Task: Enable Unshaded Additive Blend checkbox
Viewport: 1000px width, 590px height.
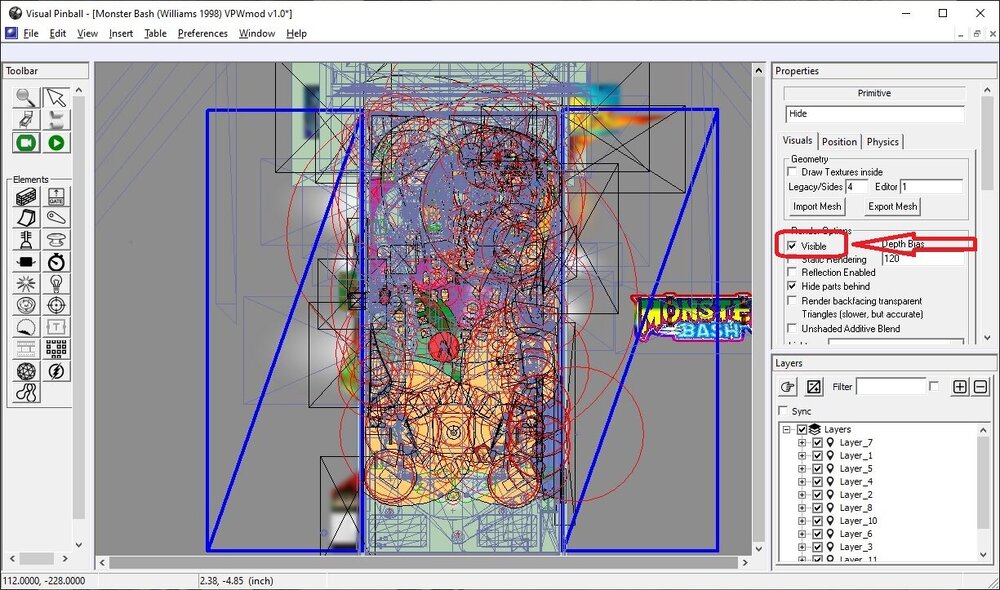Action: click(792, 328)
